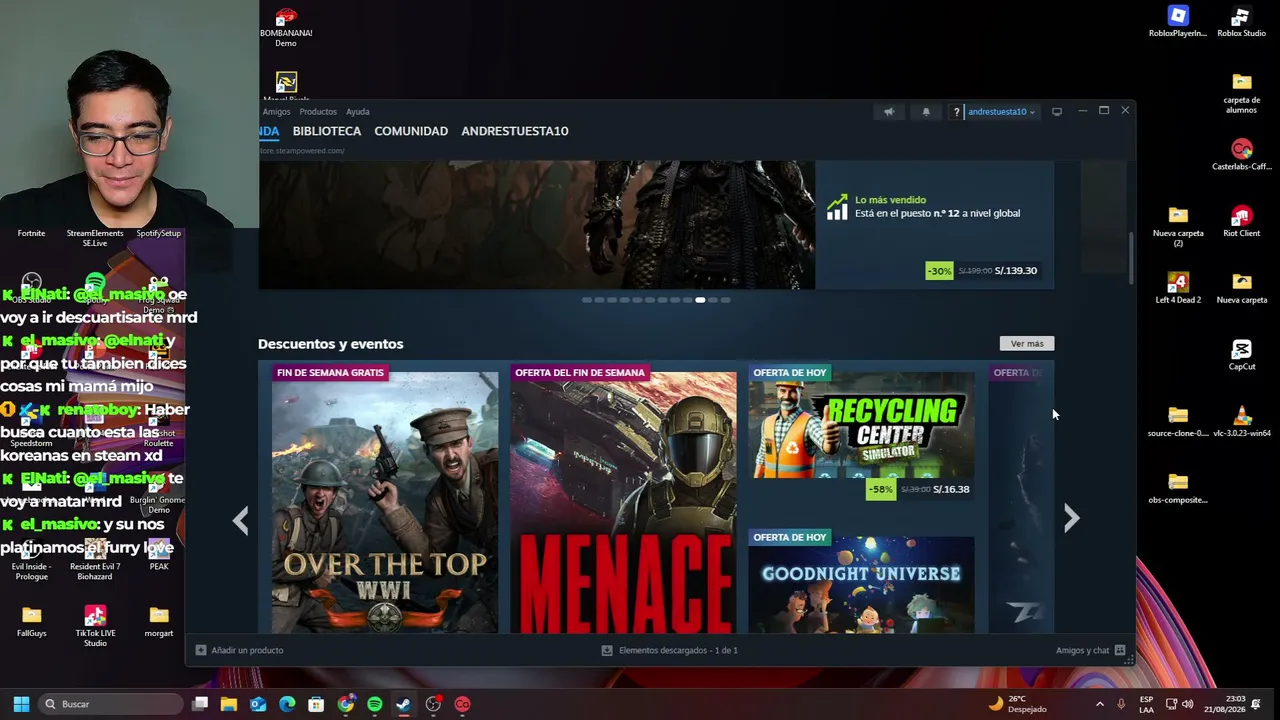The height and width of the screenshot is (720, 1280).
Task: Click the top-seller green chart icon
Action: pos(837,207)
